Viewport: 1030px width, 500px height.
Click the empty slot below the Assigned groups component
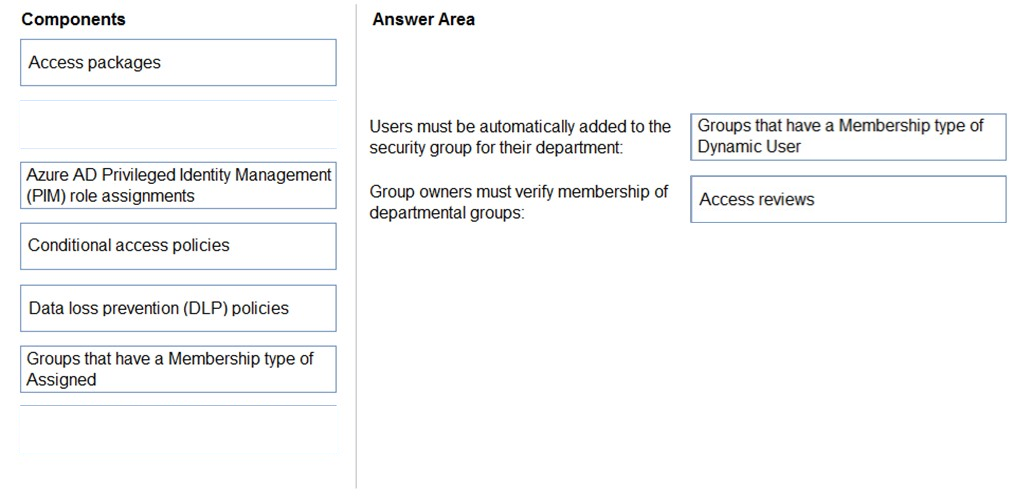[x=178, y=430]
